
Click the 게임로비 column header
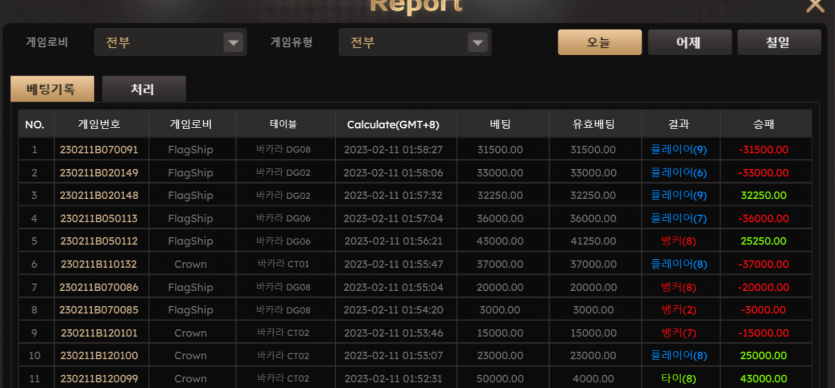tap(191, 125)
